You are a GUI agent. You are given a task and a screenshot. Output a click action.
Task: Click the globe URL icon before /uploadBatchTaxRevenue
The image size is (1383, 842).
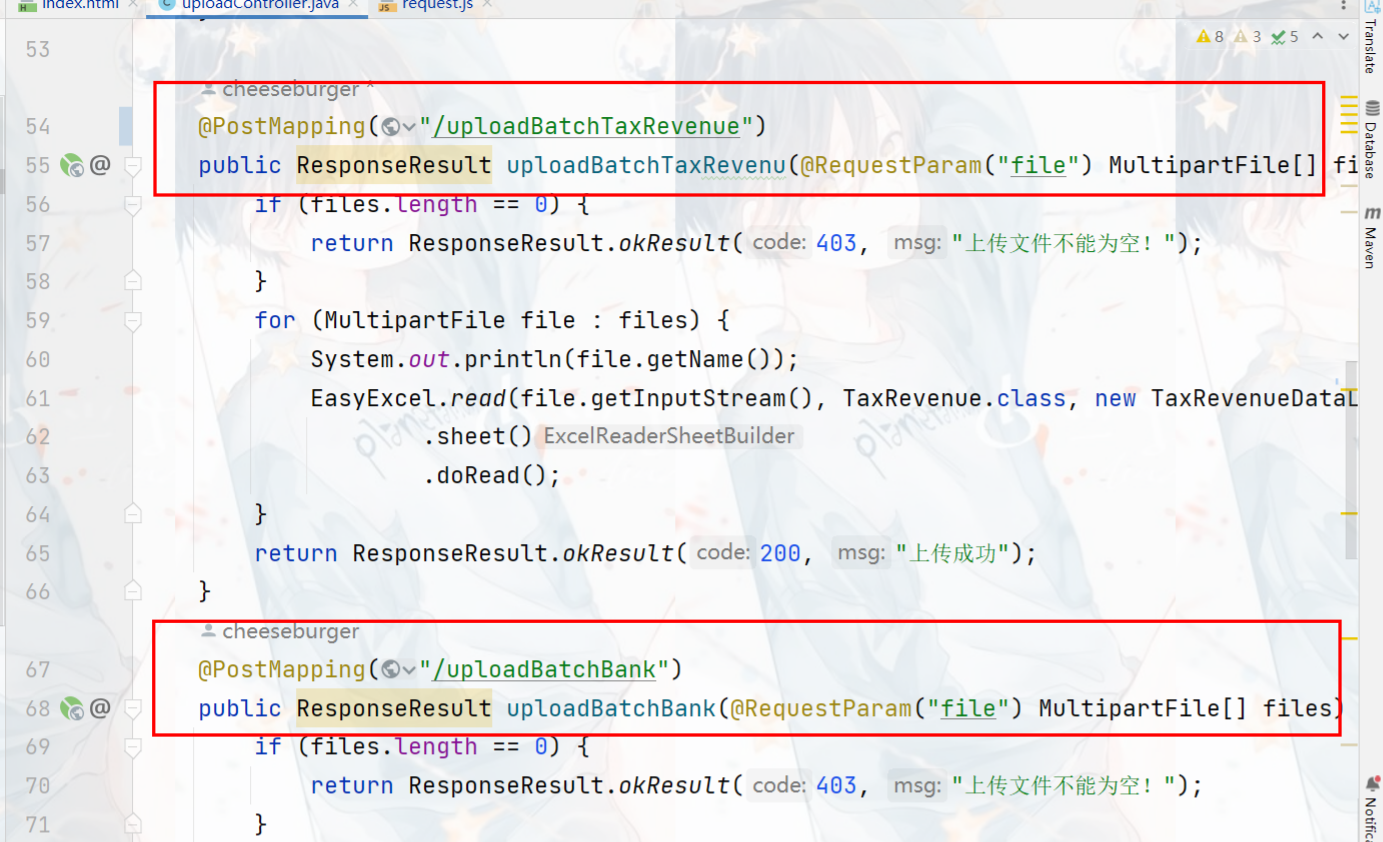tap(391, 126)
